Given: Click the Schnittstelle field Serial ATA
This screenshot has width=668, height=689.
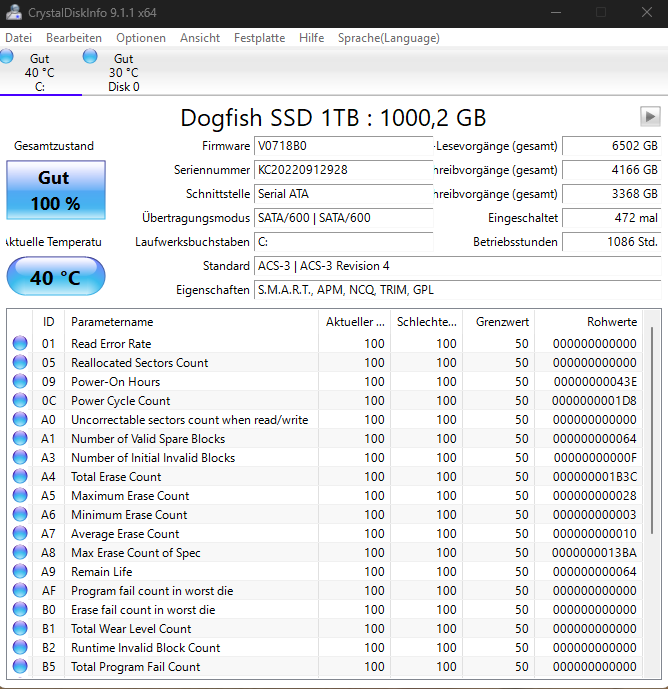Looking at the screenshot, I should [343, 194].
